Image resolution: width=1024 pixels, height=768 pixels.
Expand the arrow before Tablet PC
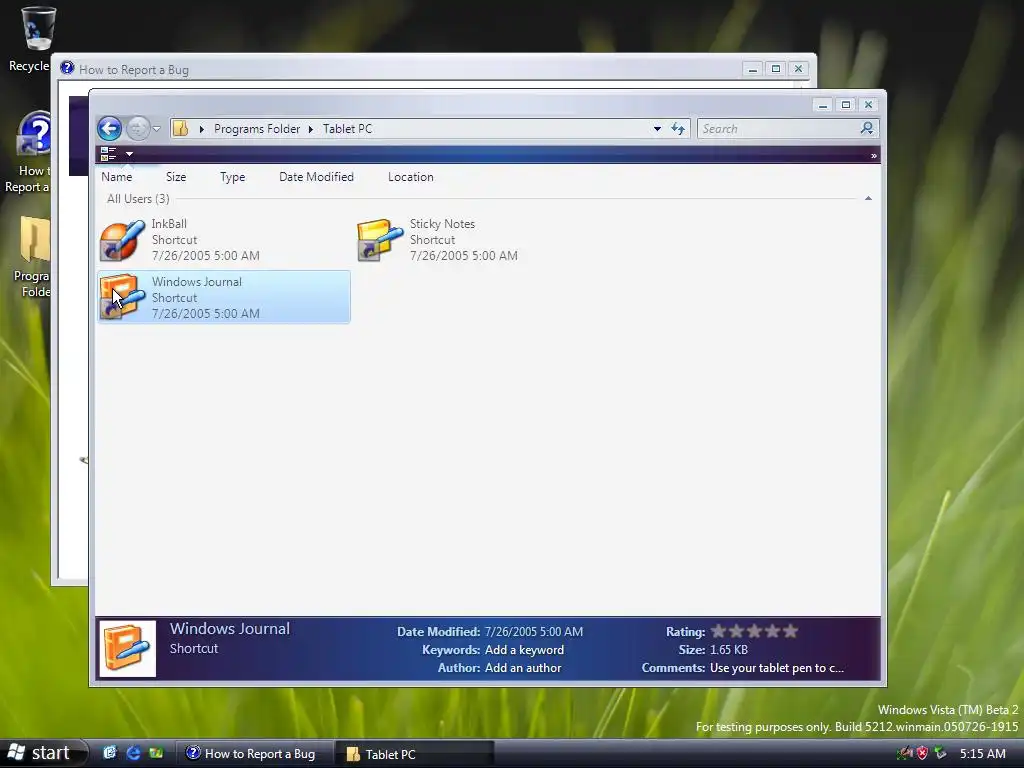click(x=311, y=129)
